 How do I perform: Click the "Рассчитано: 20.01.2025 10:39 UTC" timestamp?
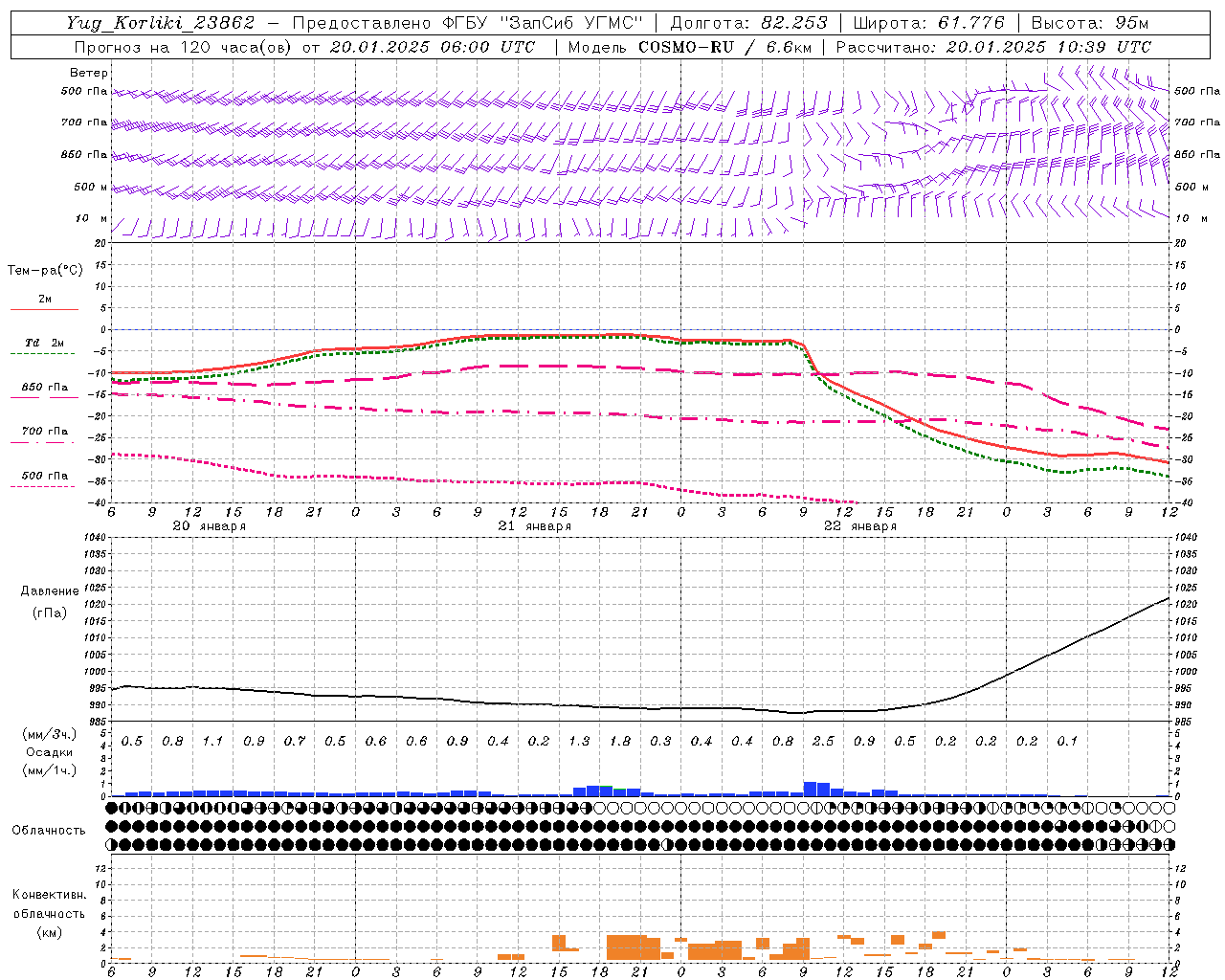(x=993, y=47)
